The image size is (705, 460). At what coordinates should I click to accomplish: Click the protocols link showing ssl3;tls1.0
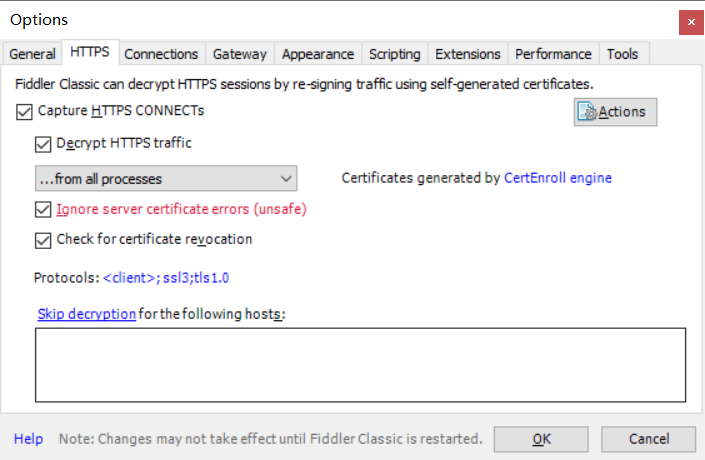(x=166, y=278)
